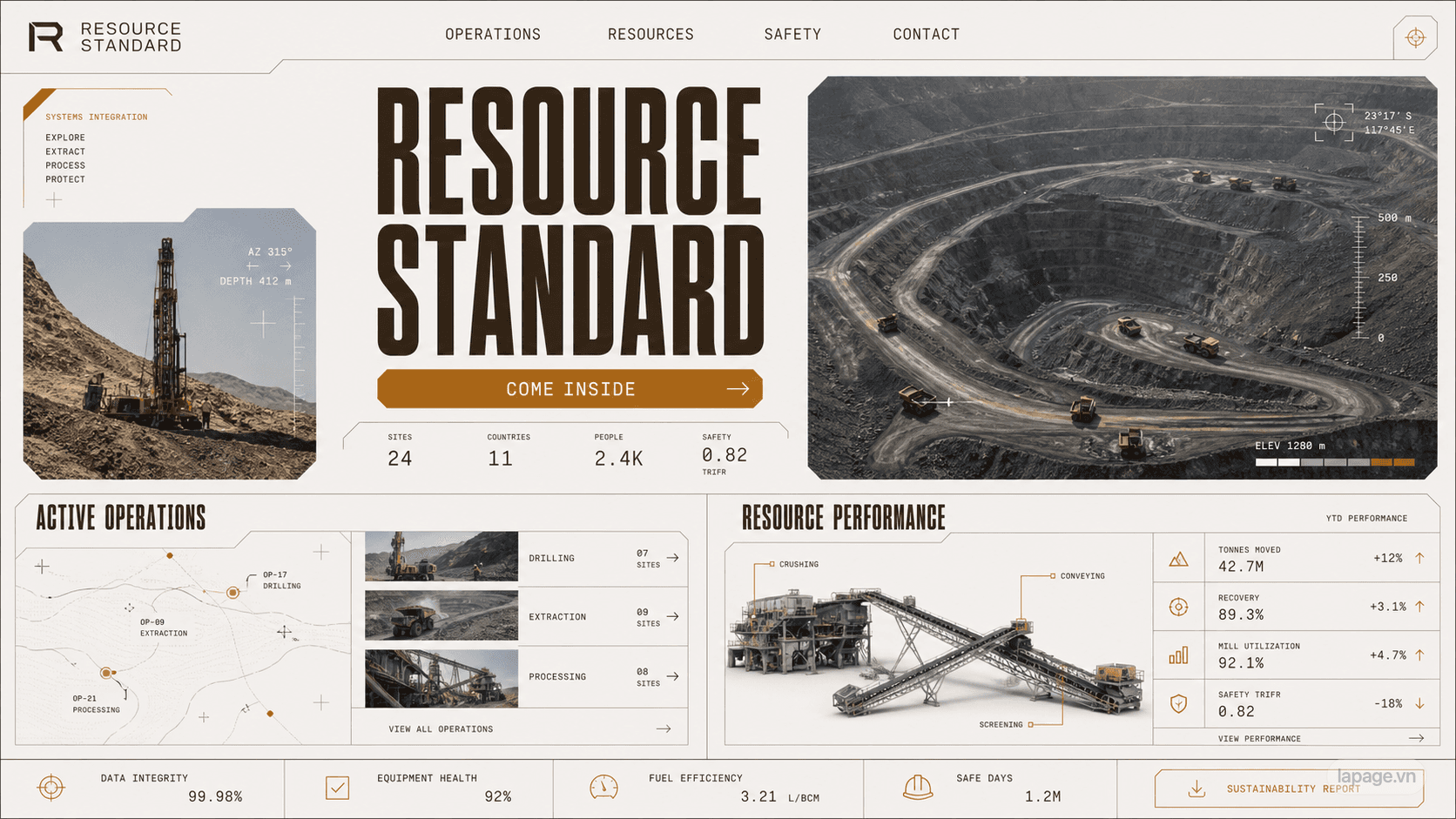Click the CRUSHING callout label

pos(799,565)
